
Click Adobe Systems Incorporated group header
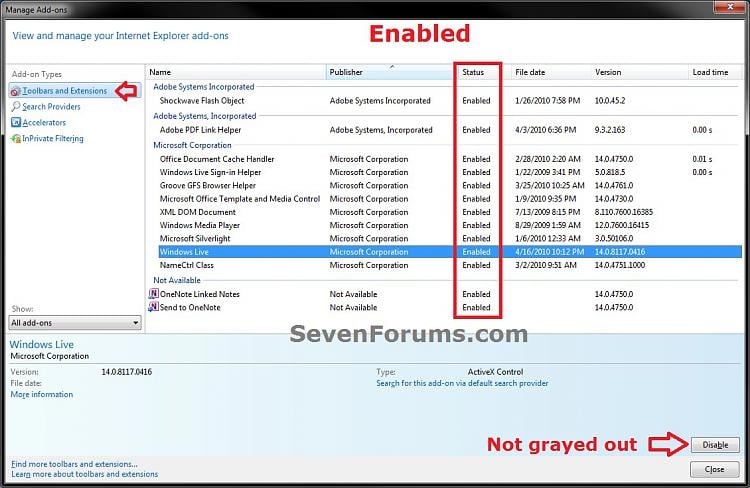(x=204, y=87)
